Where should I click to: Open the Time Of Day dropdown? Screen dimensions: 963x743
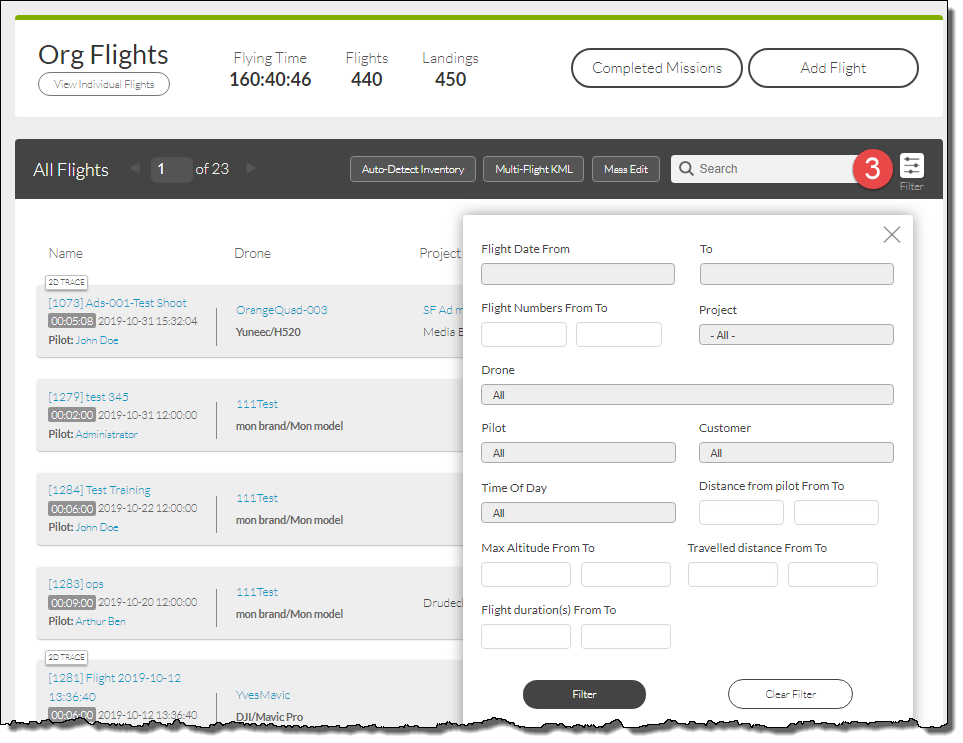click(578, 512)
